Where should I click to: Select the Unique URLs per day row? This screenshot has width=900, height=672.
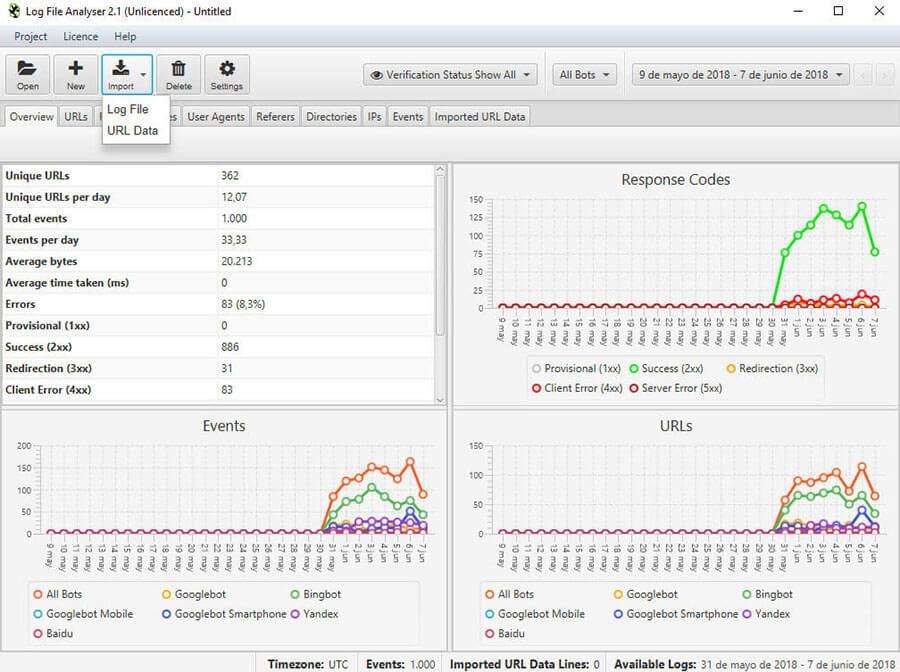point(218,197)
